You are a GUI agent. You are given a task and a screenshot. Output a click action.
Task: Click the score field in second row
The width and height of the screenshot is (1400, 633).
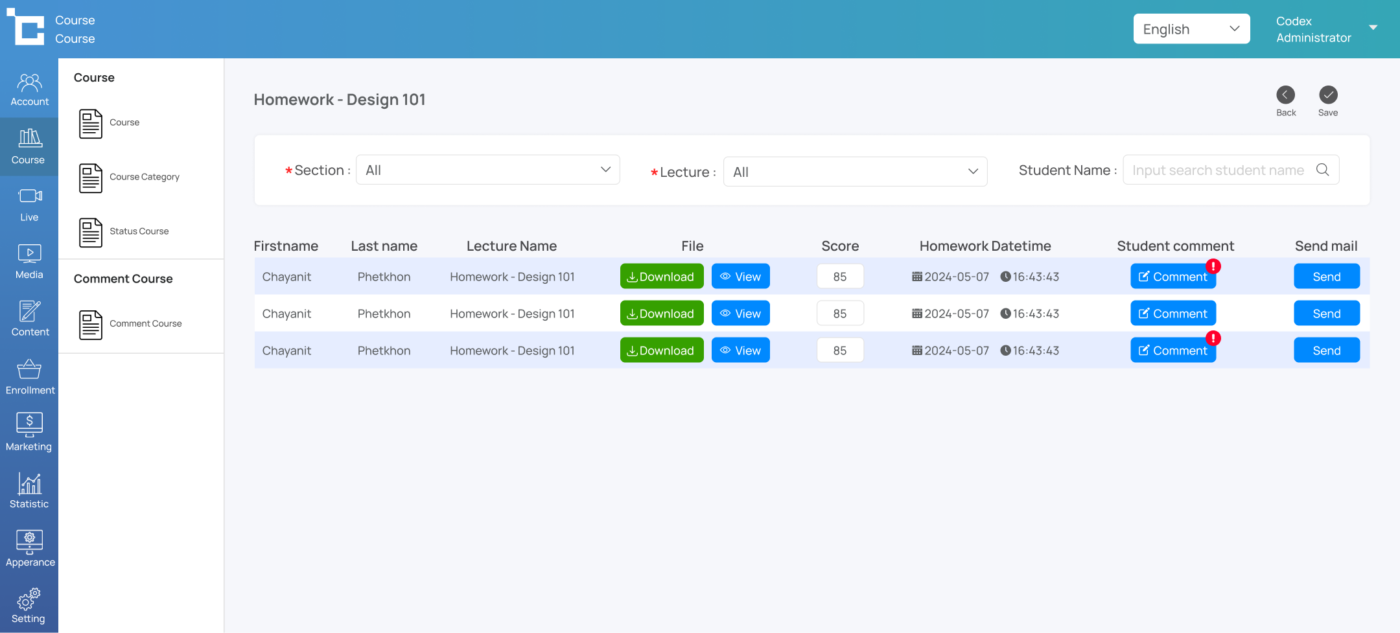click(x=840, y=314)
